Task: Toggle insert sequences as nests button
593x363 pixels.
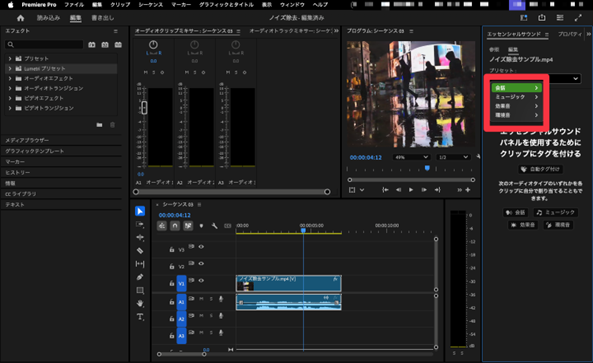Action: [162, 226]
